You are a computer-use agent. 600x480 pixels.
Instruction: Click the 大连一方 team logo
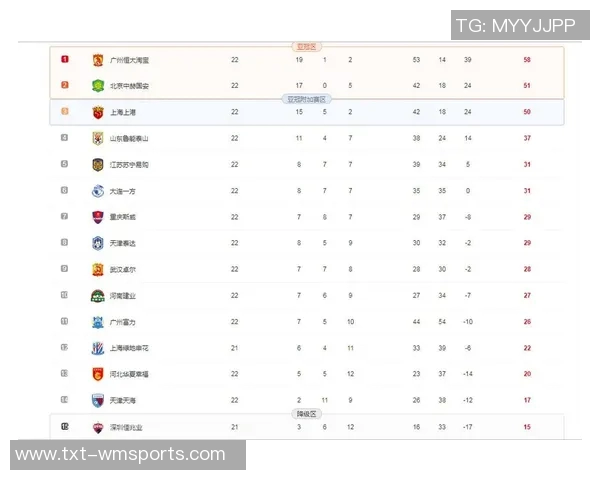coord(97,190)
